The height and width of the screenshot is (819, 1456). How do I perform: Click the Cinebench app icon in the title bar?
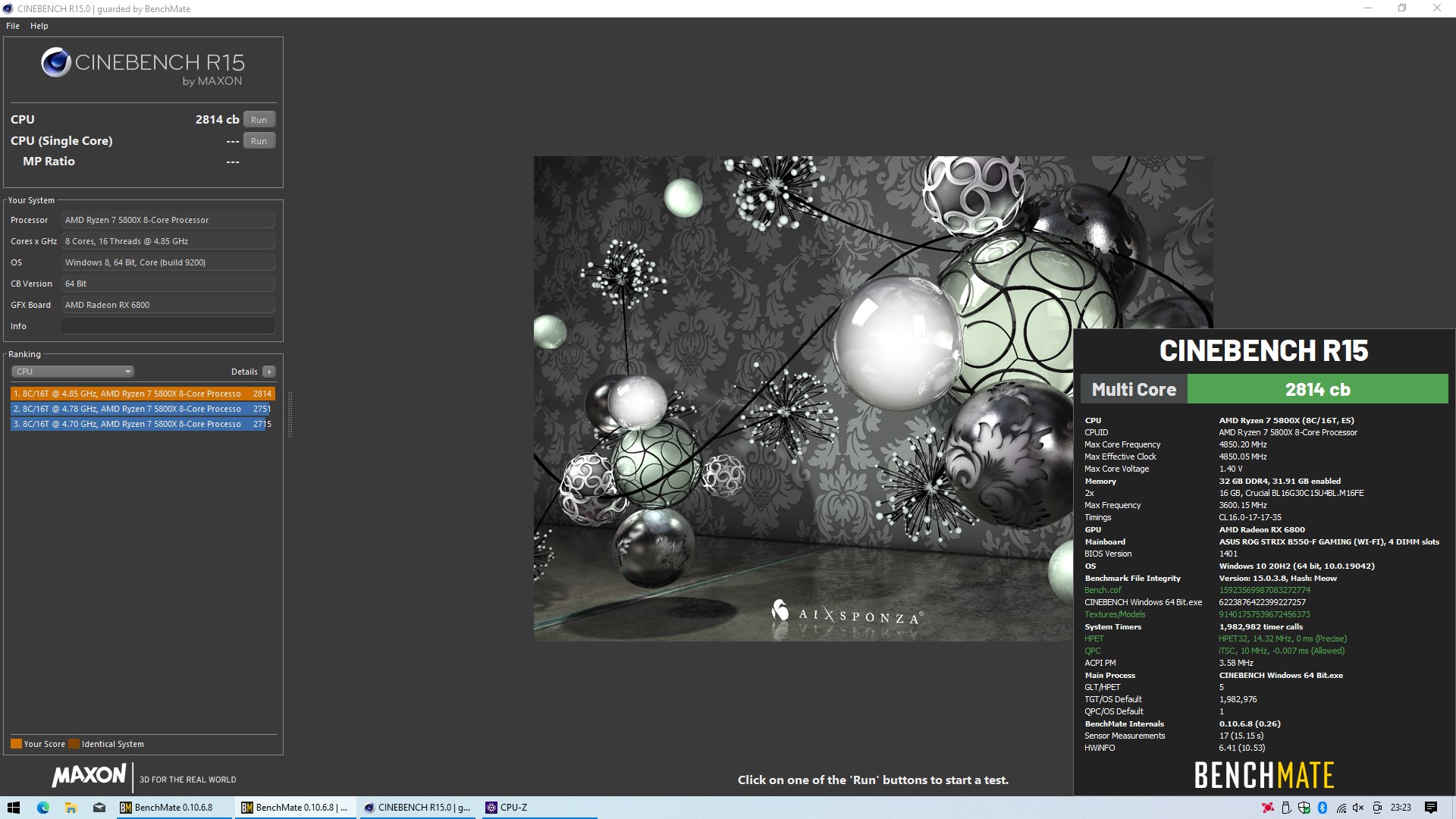8,8
